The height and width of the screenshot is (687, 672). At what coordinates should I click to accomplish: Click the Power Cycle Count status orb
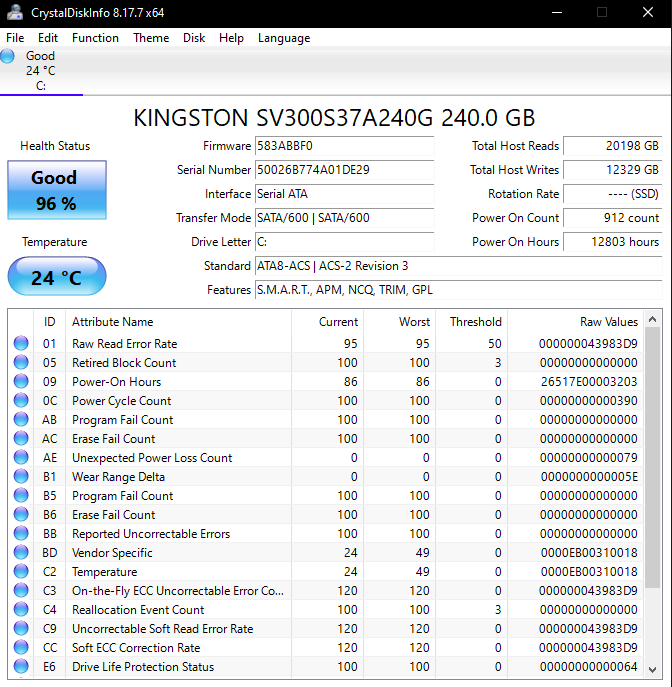coord(21,400)
